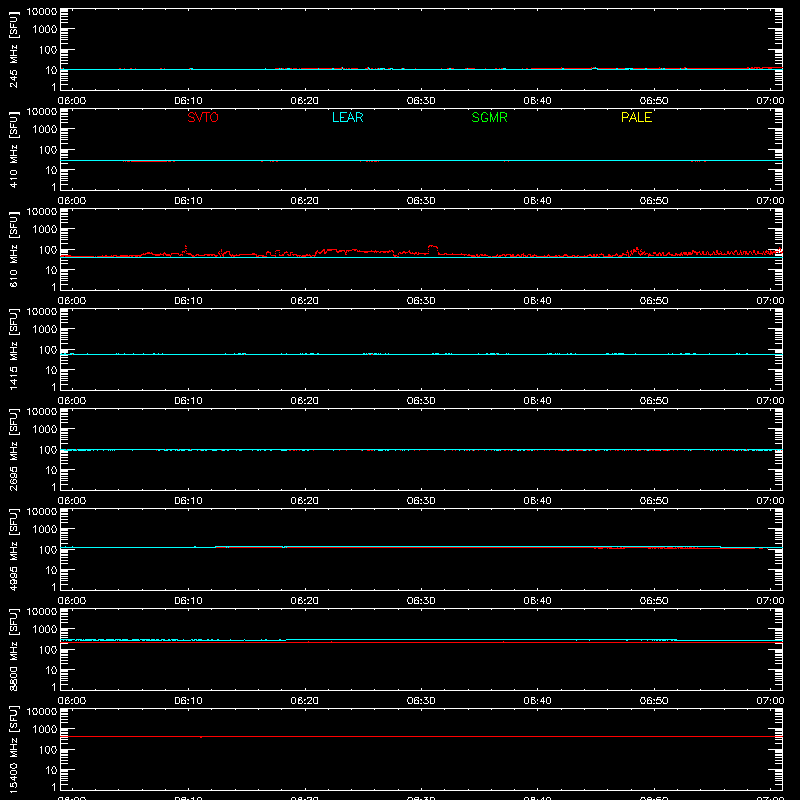The image size is (800, 800).
Task: Select the 15400 MHz [SFU] axis title
Action: 13,750
